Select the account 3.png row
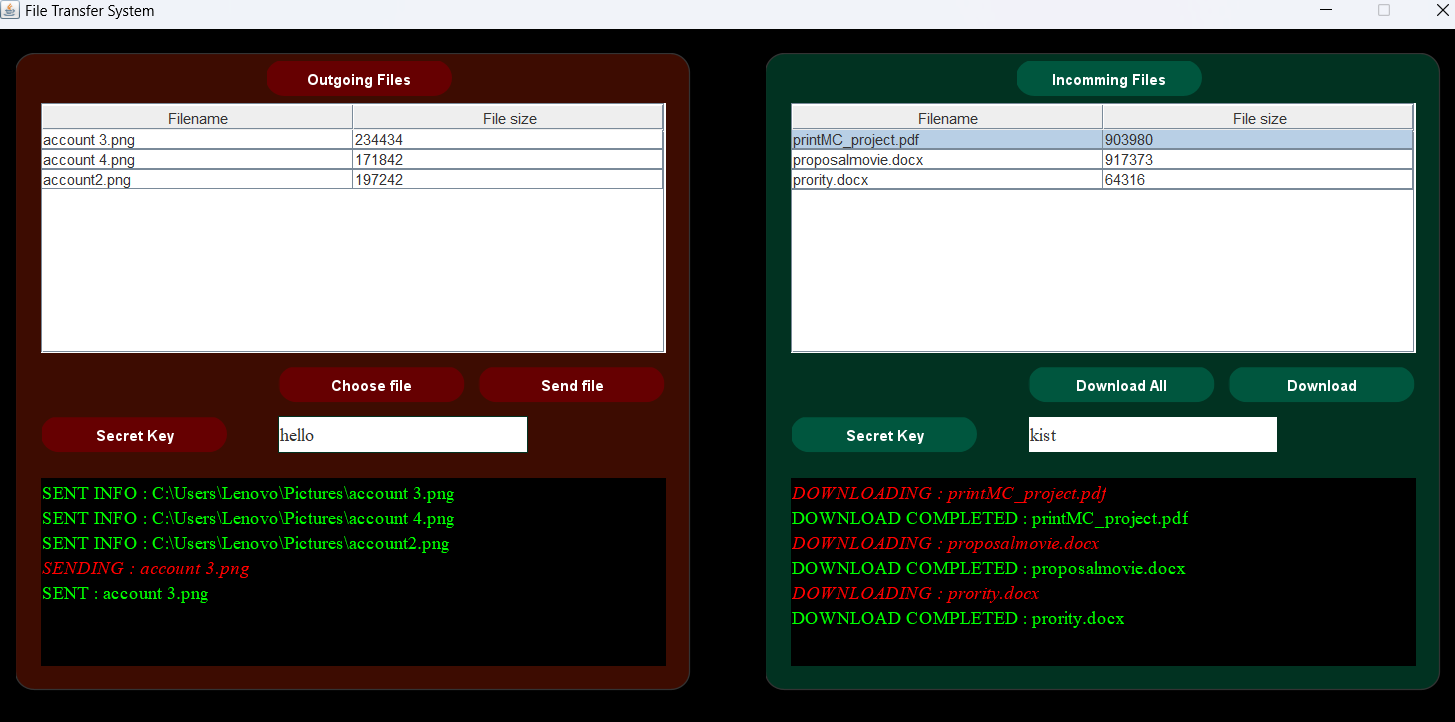The height and width of the screenshot is (722, 1455). tap(353, 140)
